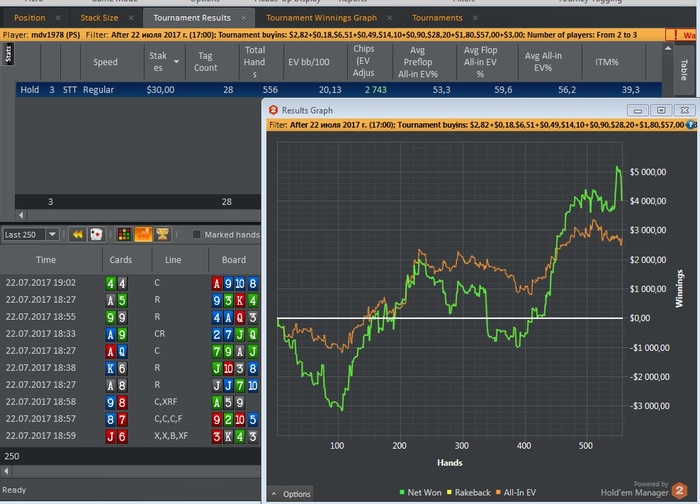Select hand played at 22.07.2017 18:55

(130, 317)
